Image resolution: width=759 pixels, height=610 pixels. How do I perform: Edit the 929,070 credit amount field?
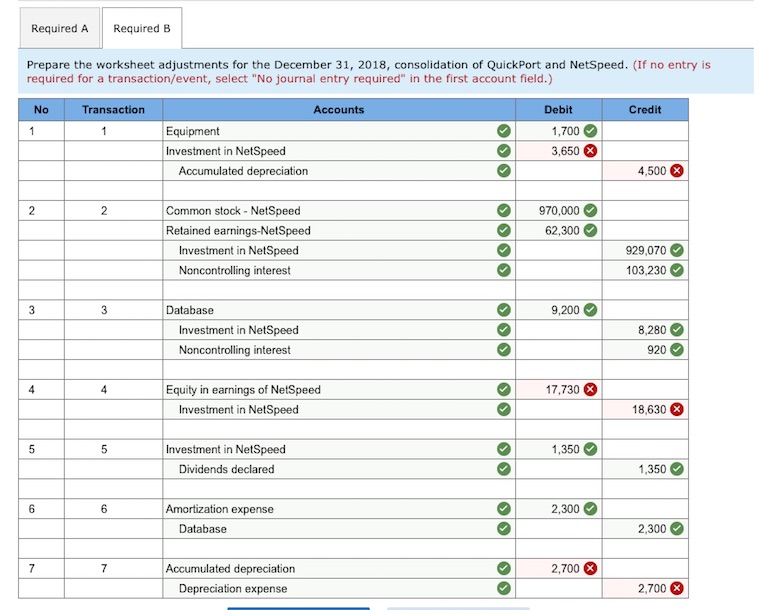point(645,250)
